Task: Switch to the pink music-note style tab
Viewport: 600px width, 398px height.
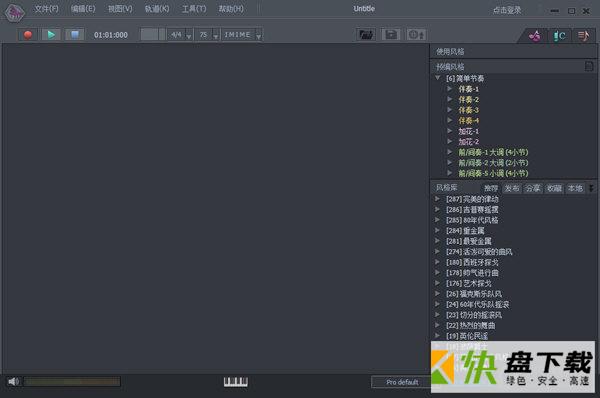Action: point(535,36)
